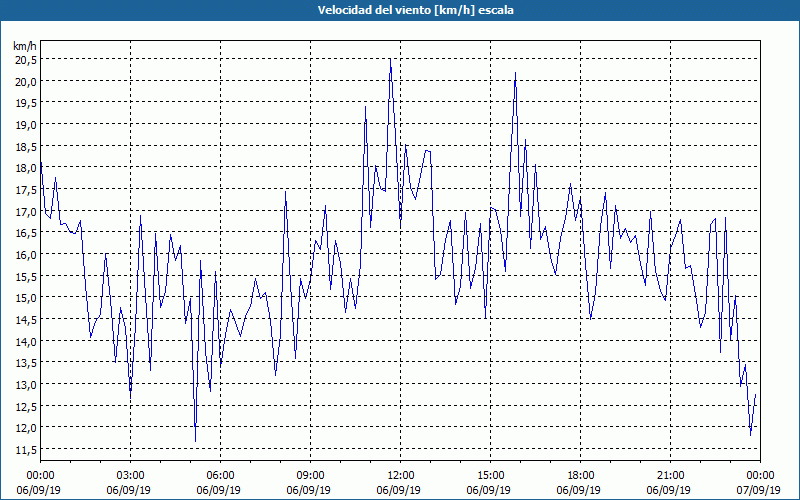Click the 15,0 y-axis value
The height and width of the screenshot is (500, 800).
(x=27, y=298)
